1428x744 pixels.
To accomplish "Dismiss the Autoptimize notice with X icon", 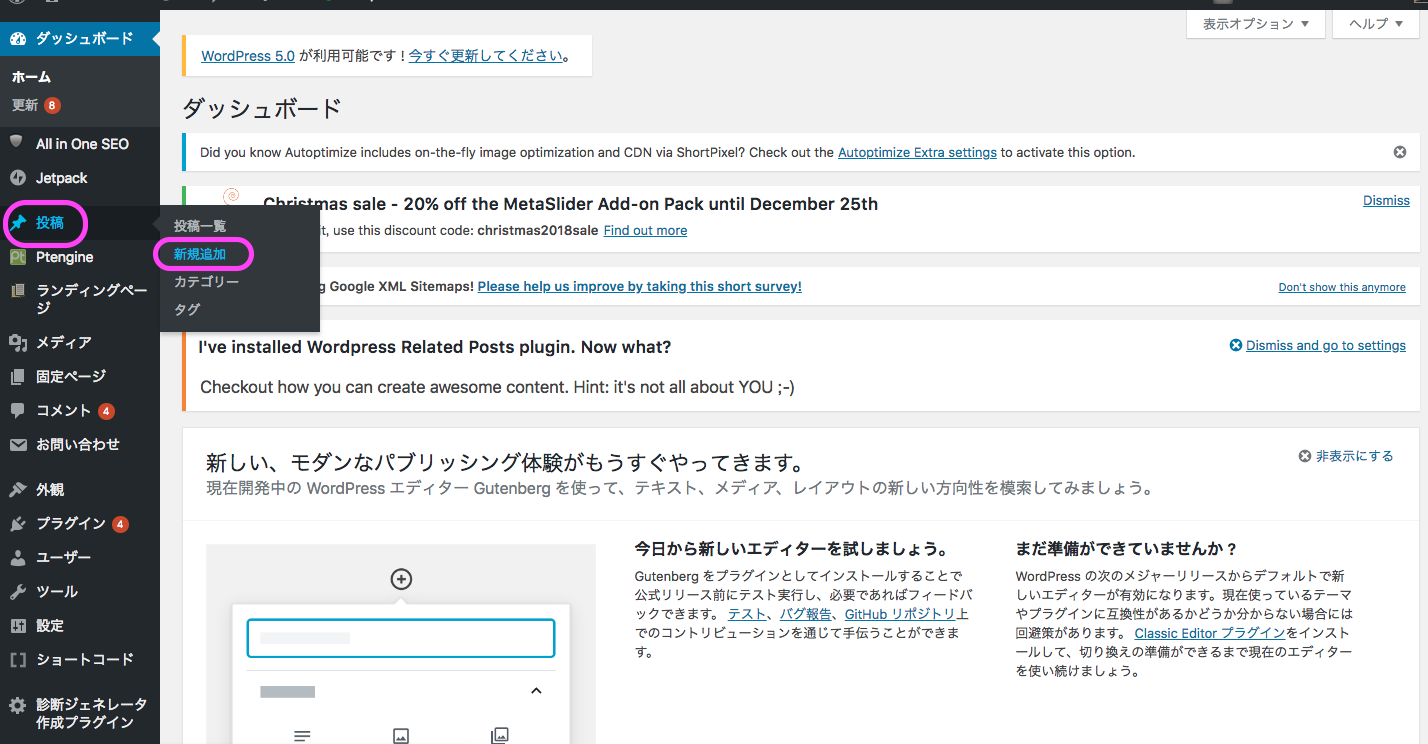I will (x=1400, y=152).
